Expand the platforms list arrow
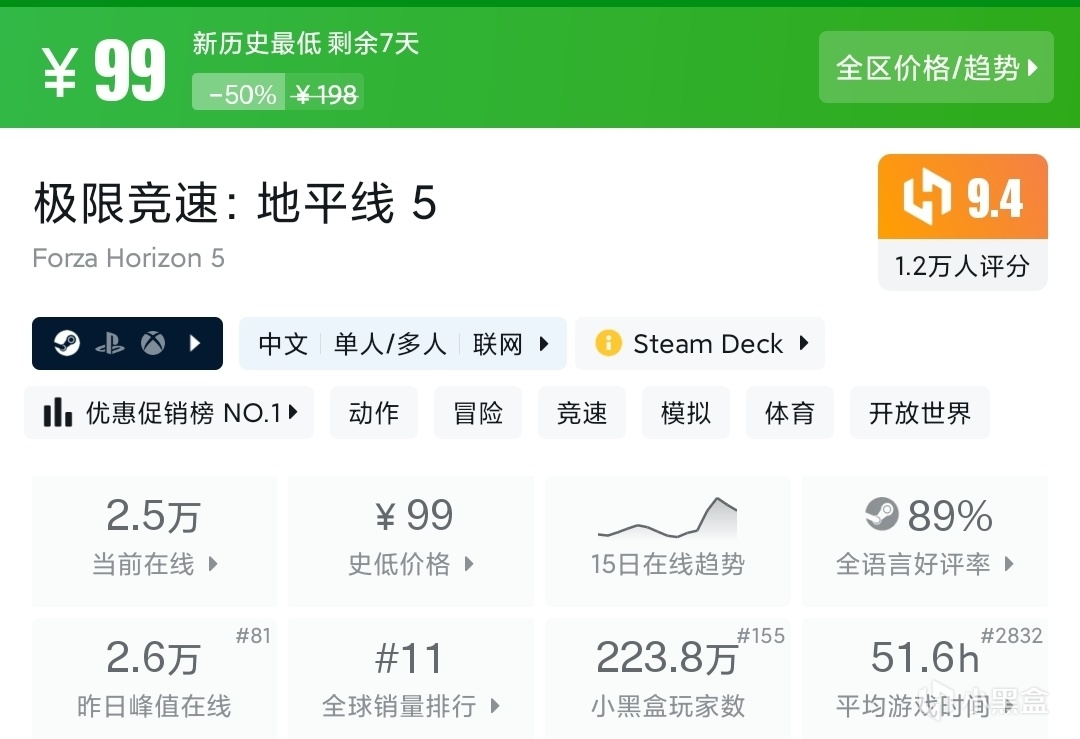This screenshot has width=1080, height=739. (196, 344)
